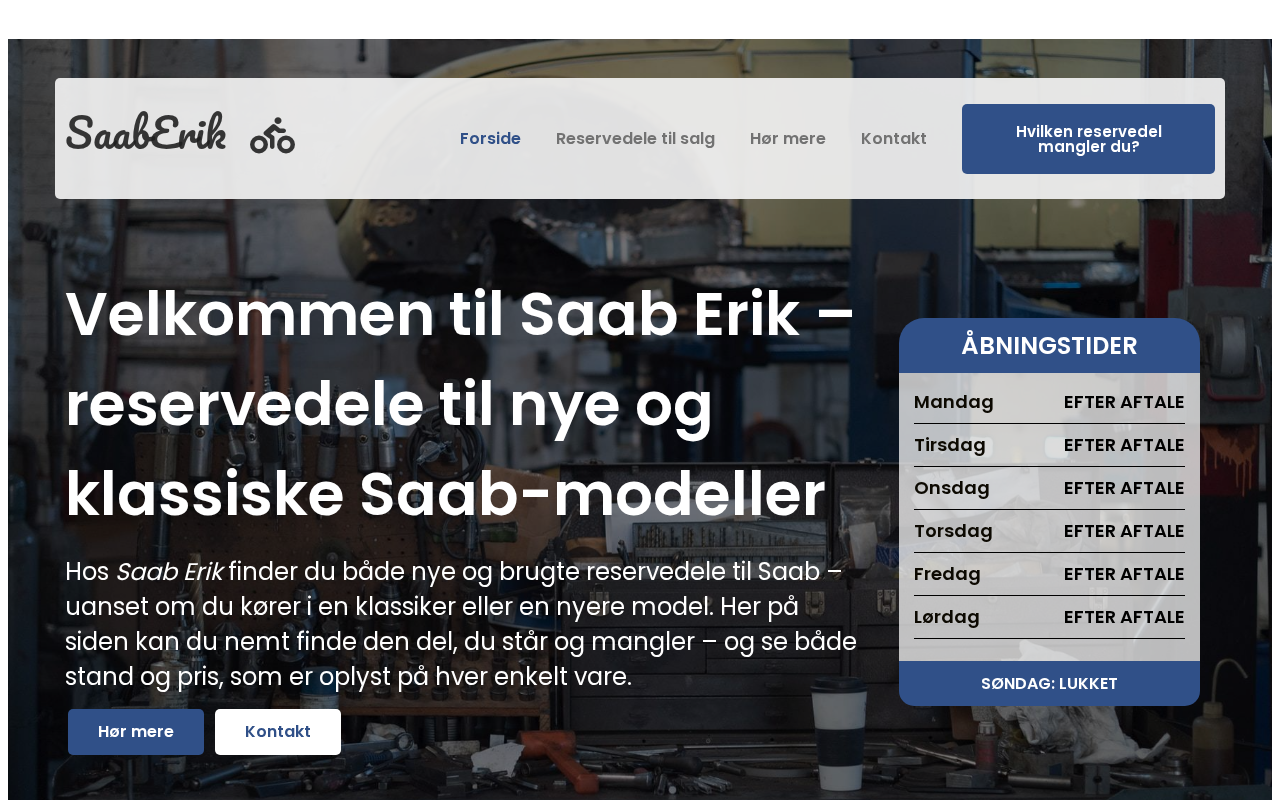Click EFTER AFTALE in the Fredag row
The height and width of the screenshot is (800, 1280).
click(1124, 574)
